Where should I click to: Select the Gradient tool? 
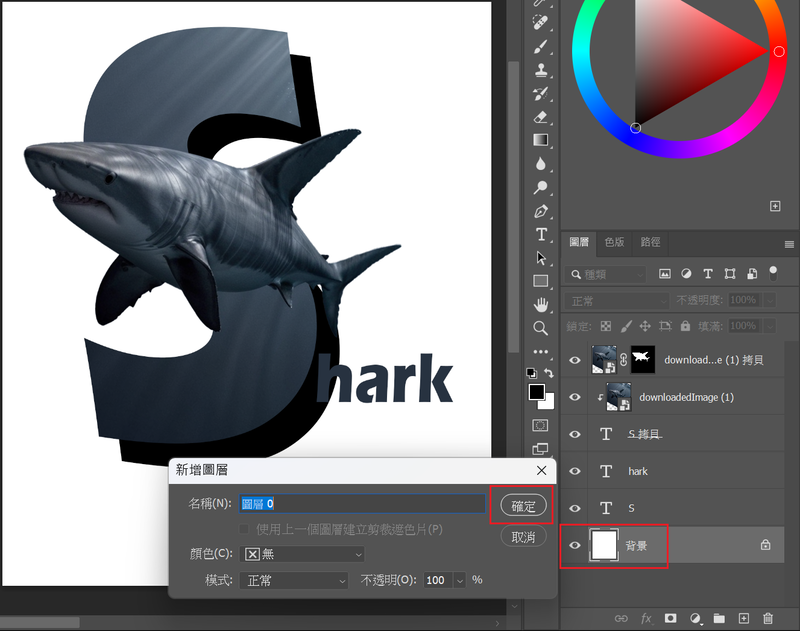point(541,140)
